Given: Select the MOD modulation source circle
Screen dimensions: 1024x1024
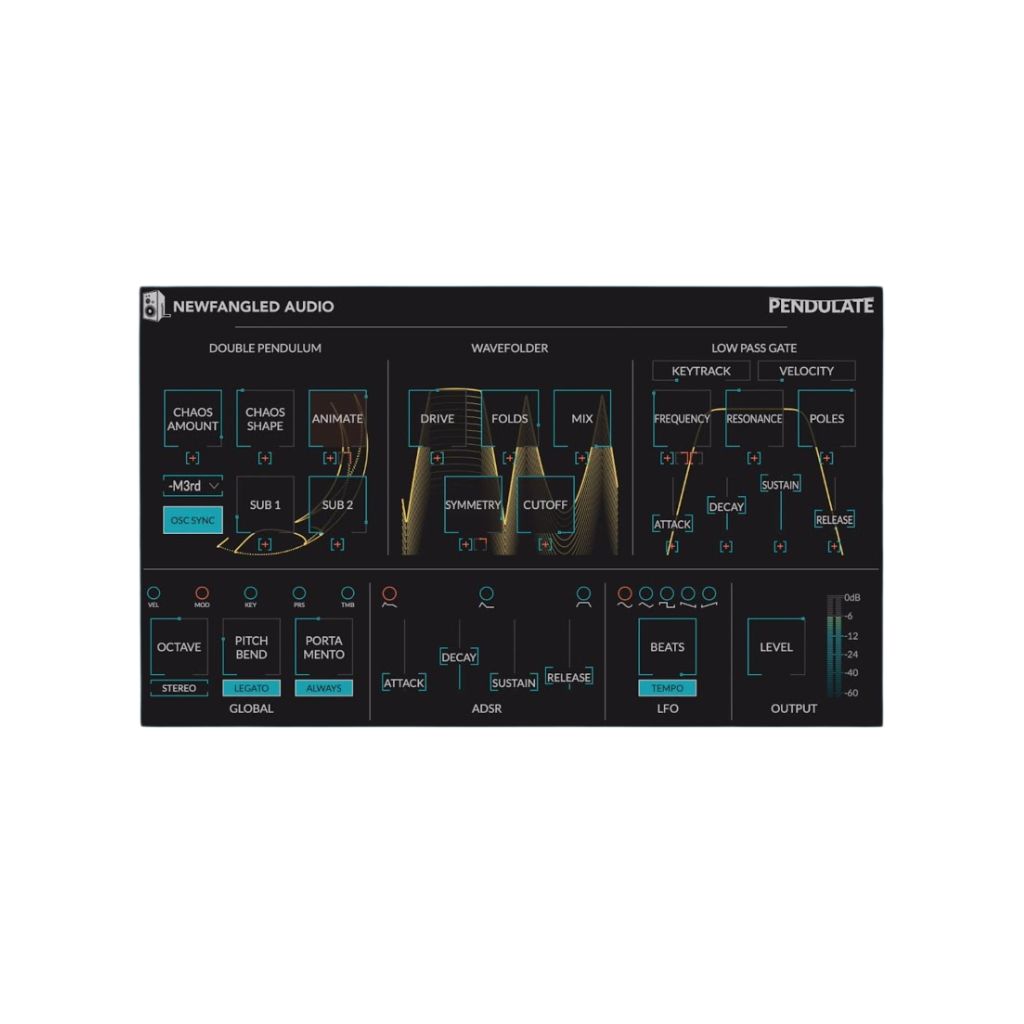Looking at the screenshot, I should point(202,593).
